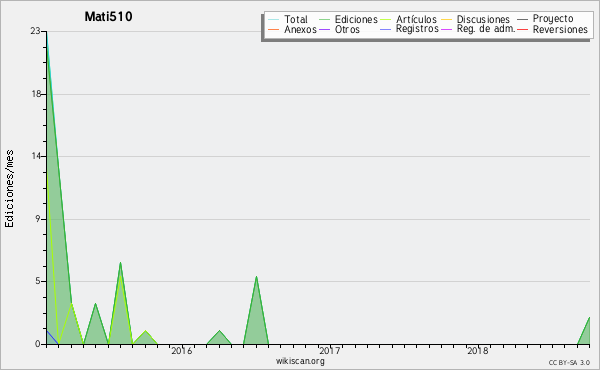Click the y-axis value 14
Image resolution: width=600 pixels, height=370 pixels.
[36, 156]
